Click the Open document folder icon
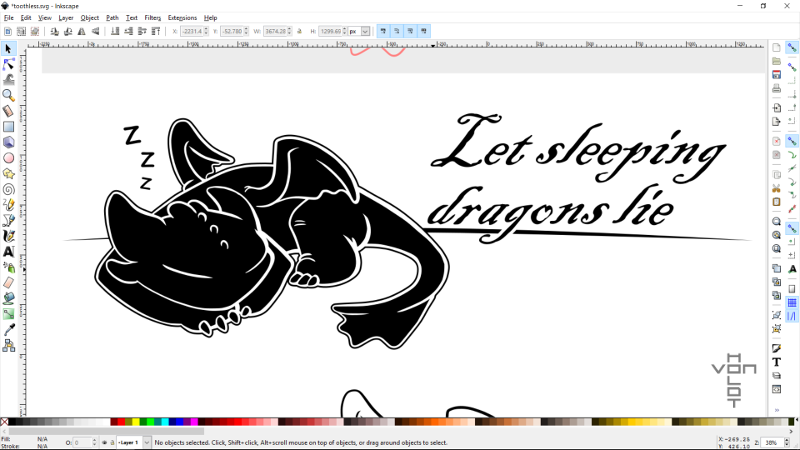 [x=777, y=61]
